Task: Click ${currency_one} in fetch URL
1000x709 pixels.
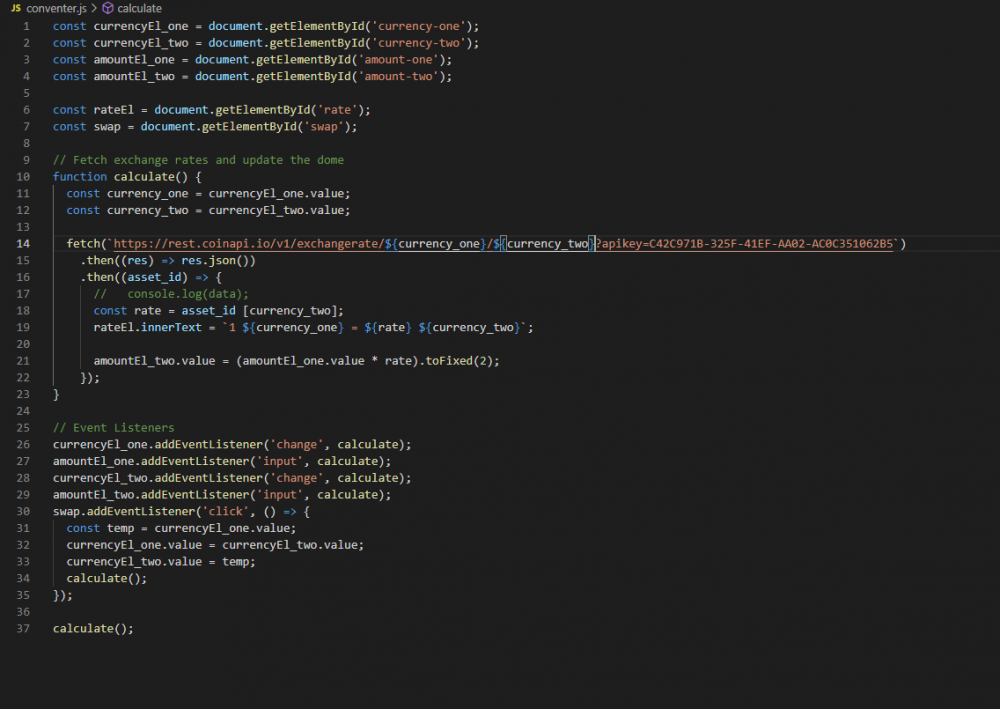Action: point(436,244)
